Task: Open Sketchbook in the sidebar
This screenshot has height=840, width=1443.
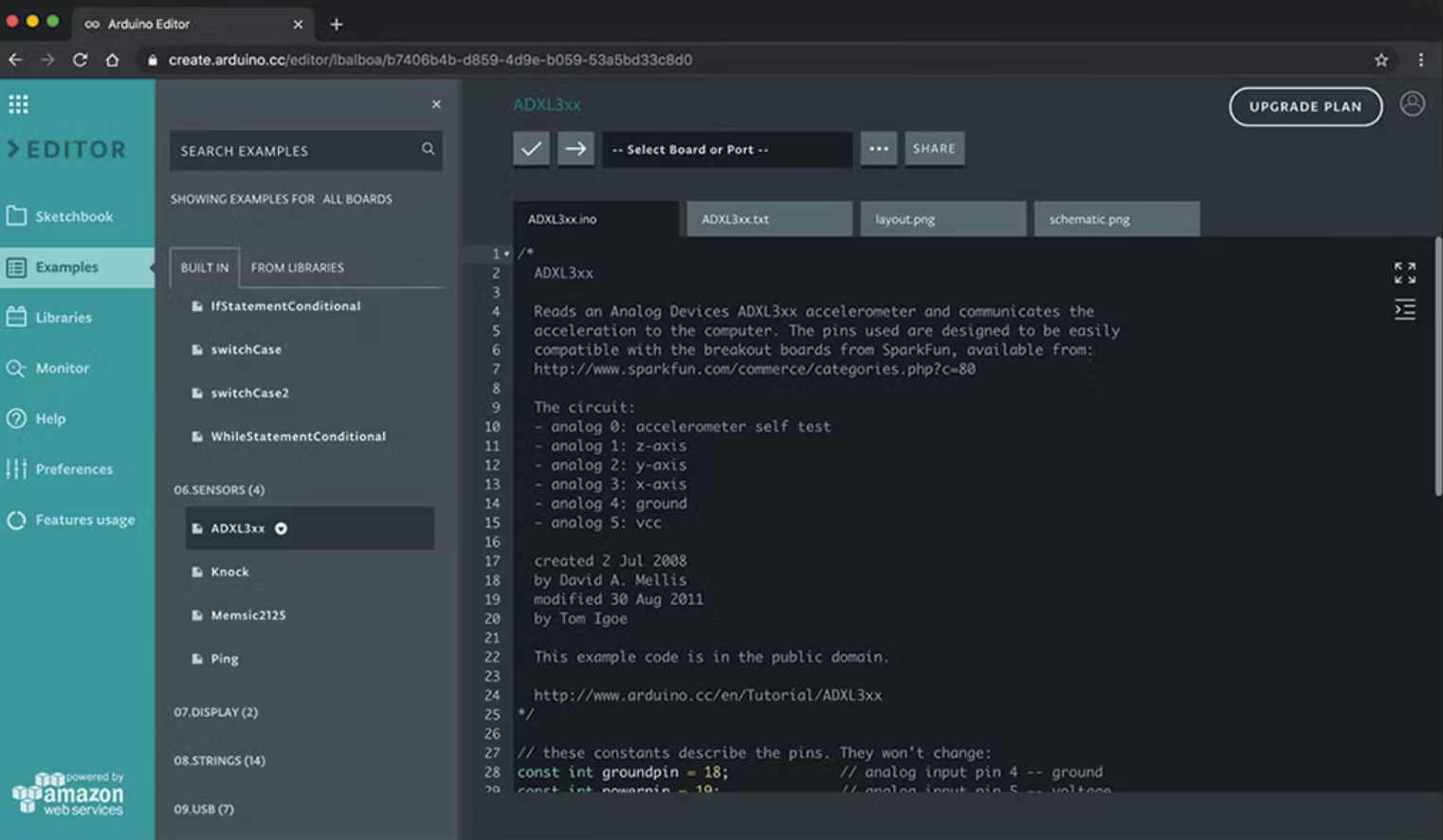Action: tap(74, 216)
